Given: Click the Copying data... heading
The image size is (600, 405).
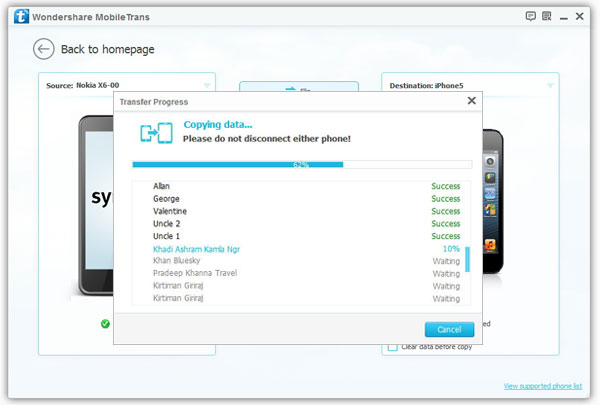Looking at the screenshot, I should tap(218, 125).
